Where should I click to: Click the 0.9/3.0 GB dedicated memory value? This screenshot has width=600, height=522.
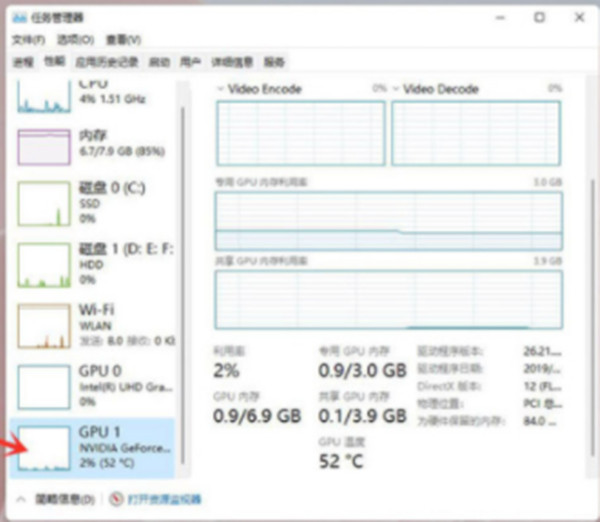coord(362,370)
